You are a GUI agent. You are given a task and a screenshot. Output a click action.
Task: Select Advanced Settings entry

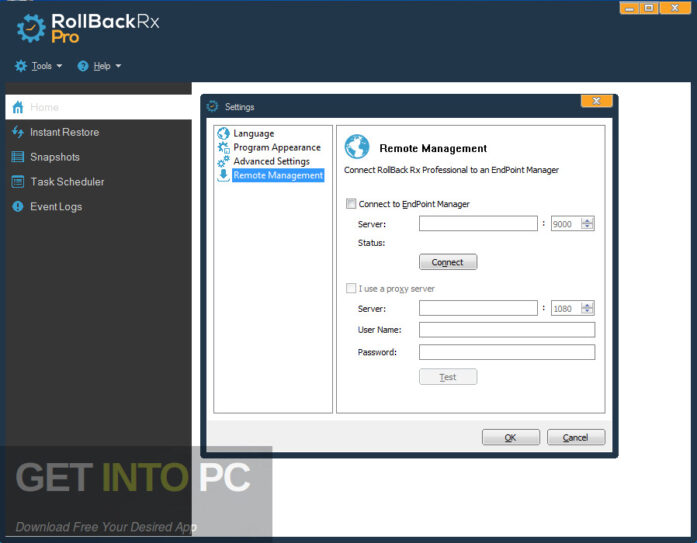pos(272,161)
